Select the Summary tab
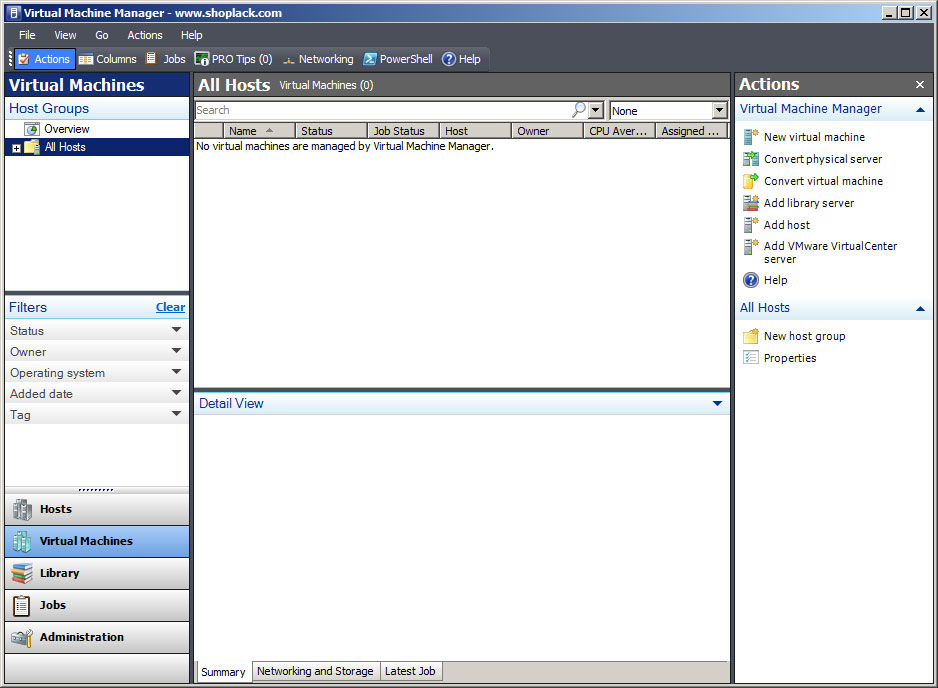938x688 pixels. [223, 671]
